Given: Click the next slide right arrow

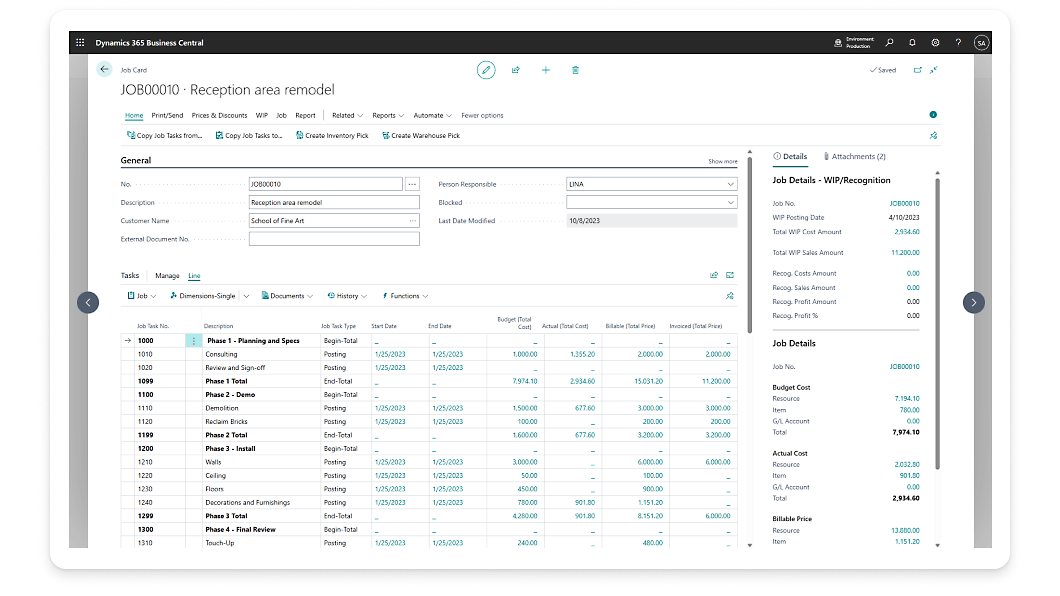Looking at the screenshot, I should (973, 302).
